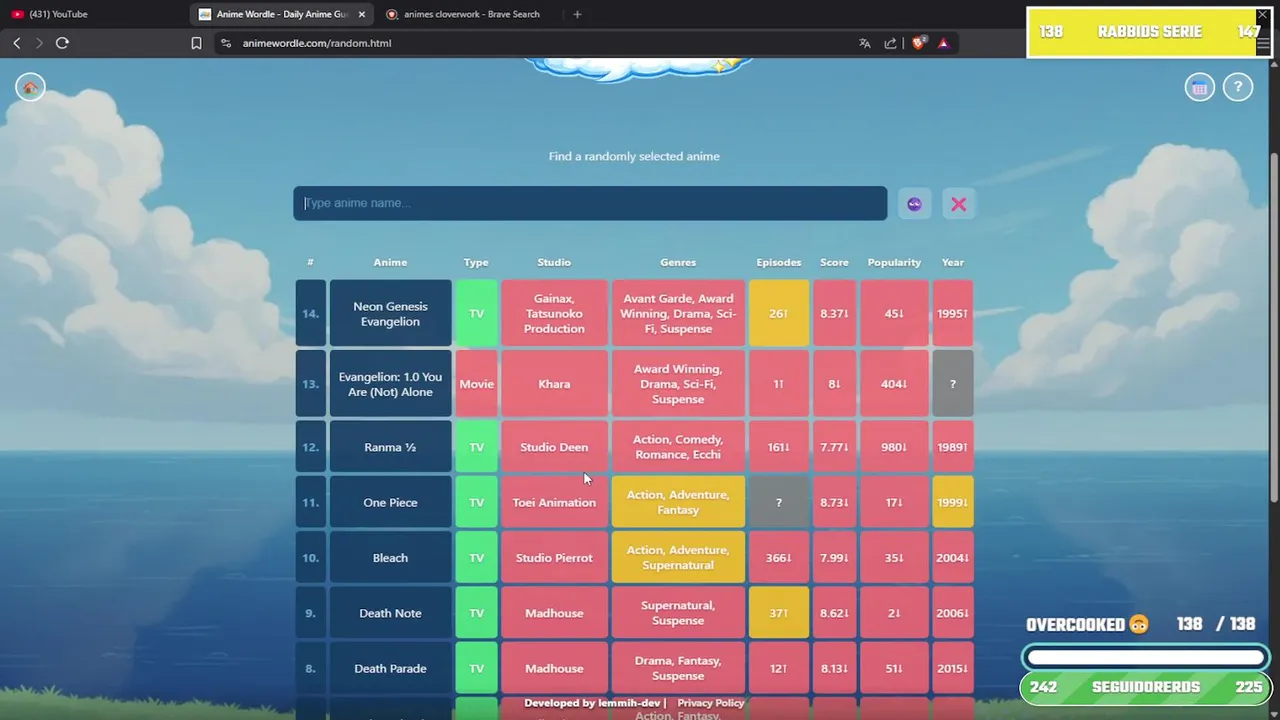Click the Find a randomly selected anime text
1280x720 pixels.
[x=634, y=156]
